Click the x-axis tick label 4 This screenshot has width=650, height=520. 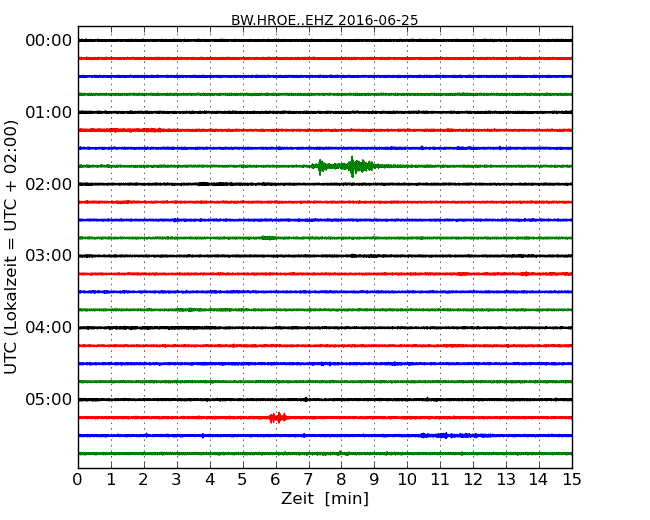pyautogui.click(x=210, y=480)
